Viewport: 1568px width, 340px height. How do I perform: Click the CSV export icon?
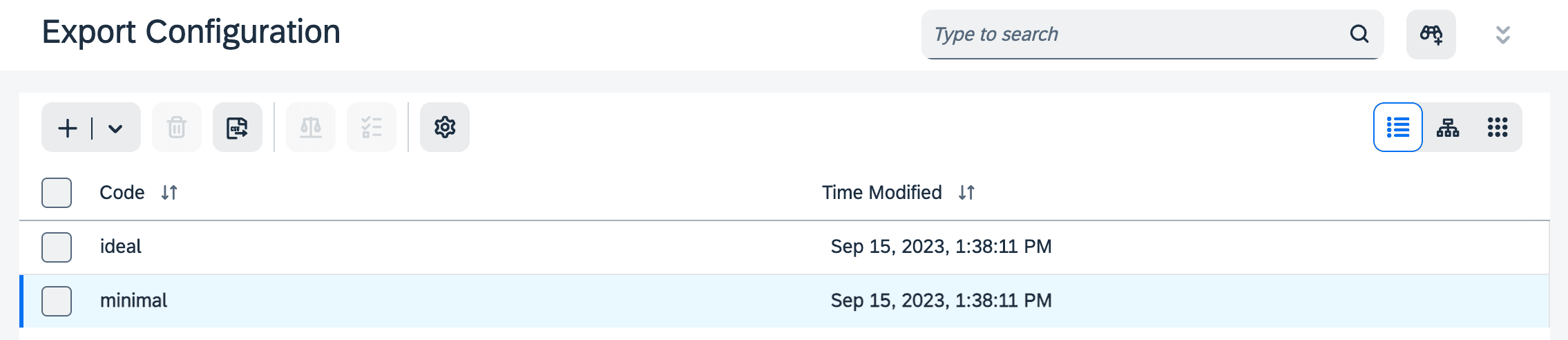click(x=237, y=128)
